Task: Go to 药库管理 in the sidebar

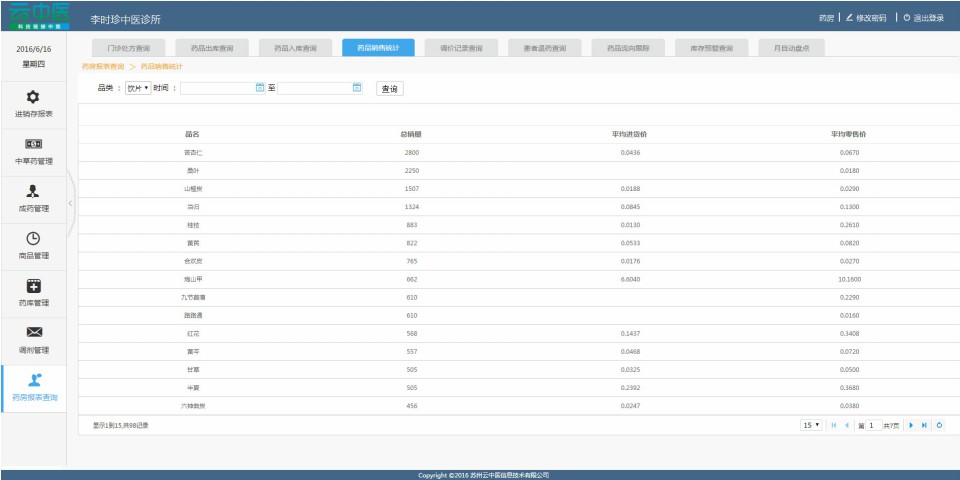Action: 33,293
